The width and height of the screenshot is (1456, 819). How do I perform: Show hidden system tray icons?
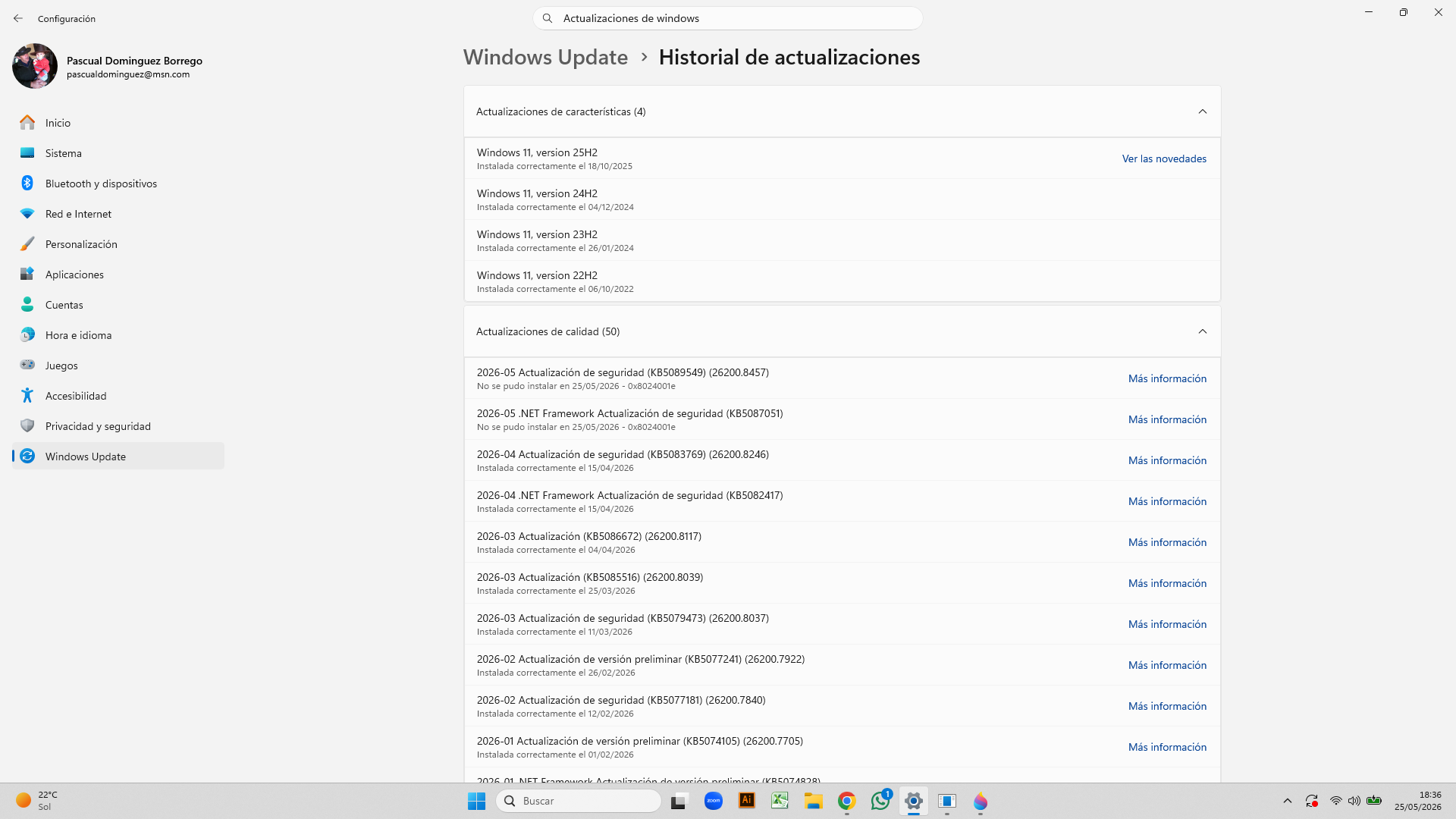click(1287, 801)
